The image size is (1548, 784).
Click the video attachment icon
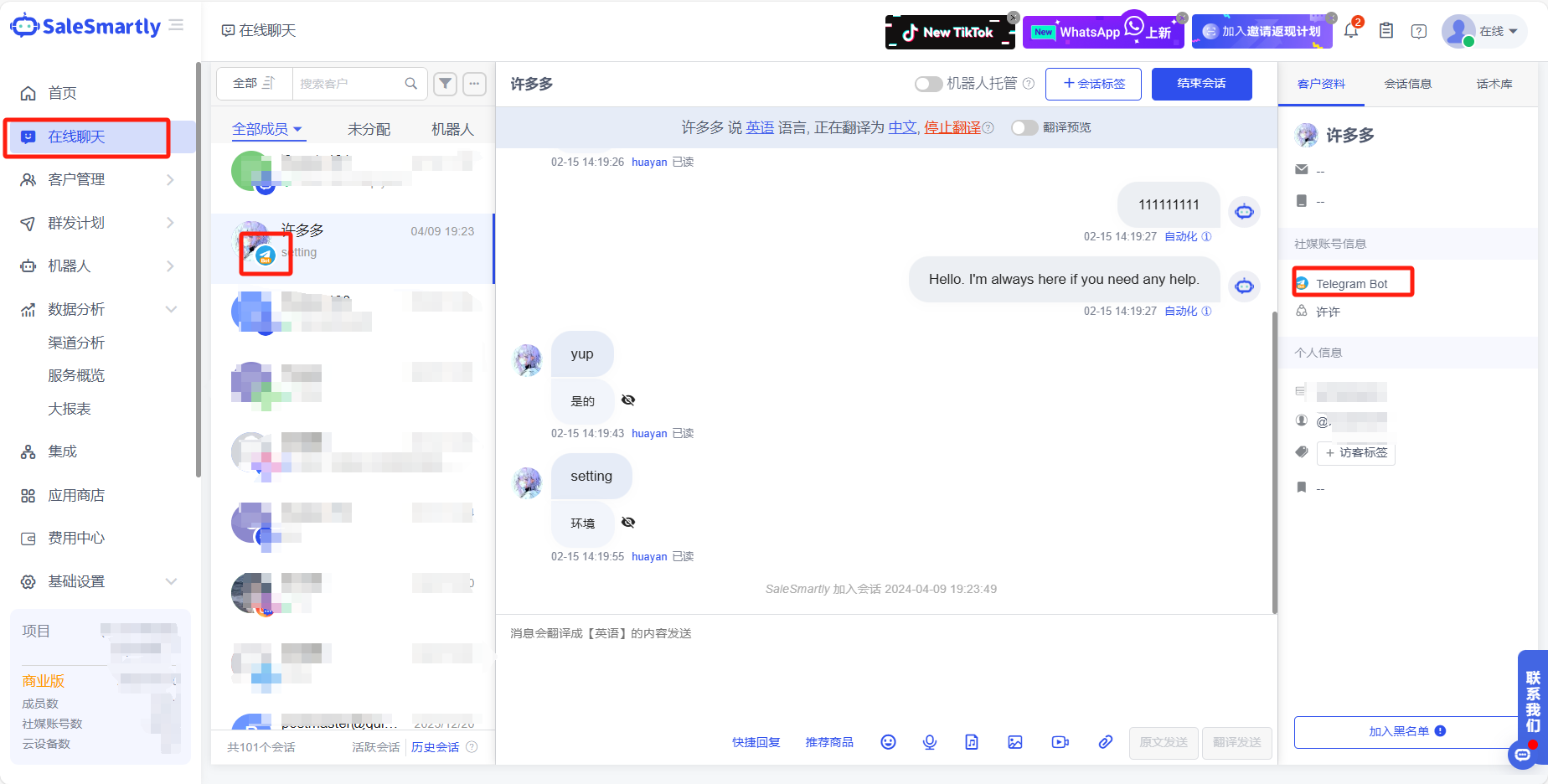click(x=1060, y=742)
